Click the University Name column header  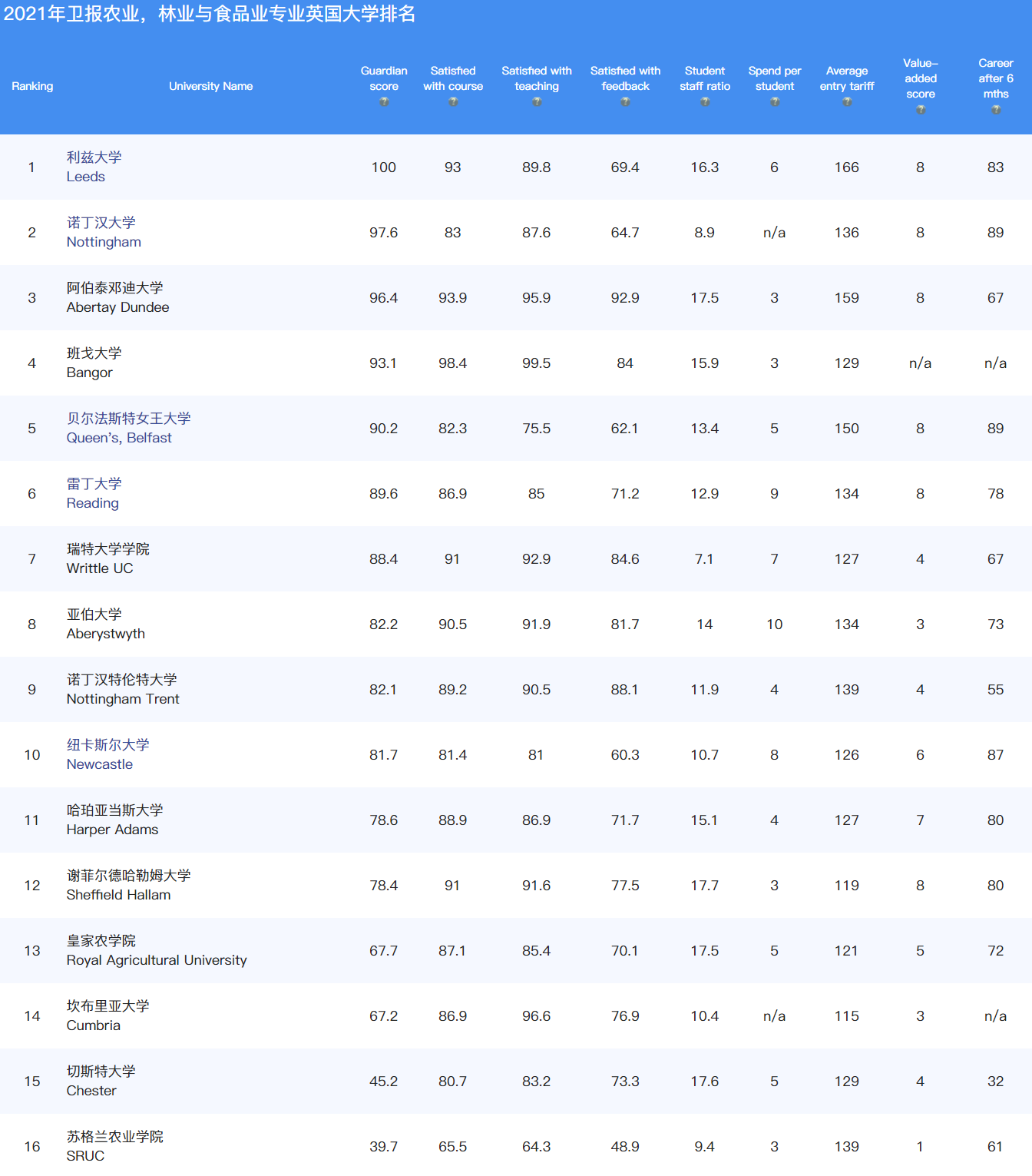211,86
